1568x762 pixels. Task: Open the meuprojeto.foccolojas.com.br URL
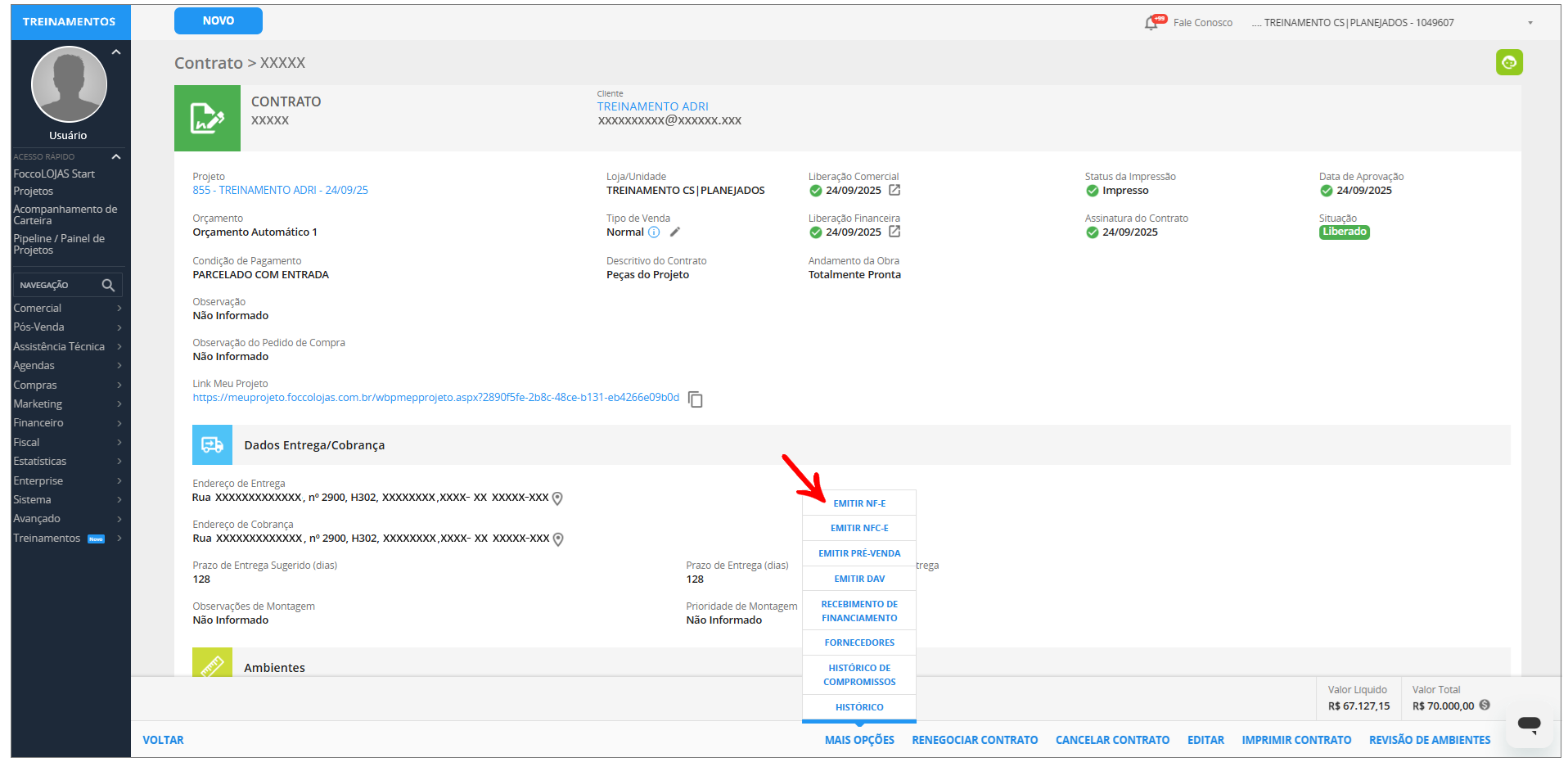tap(436, 397)
